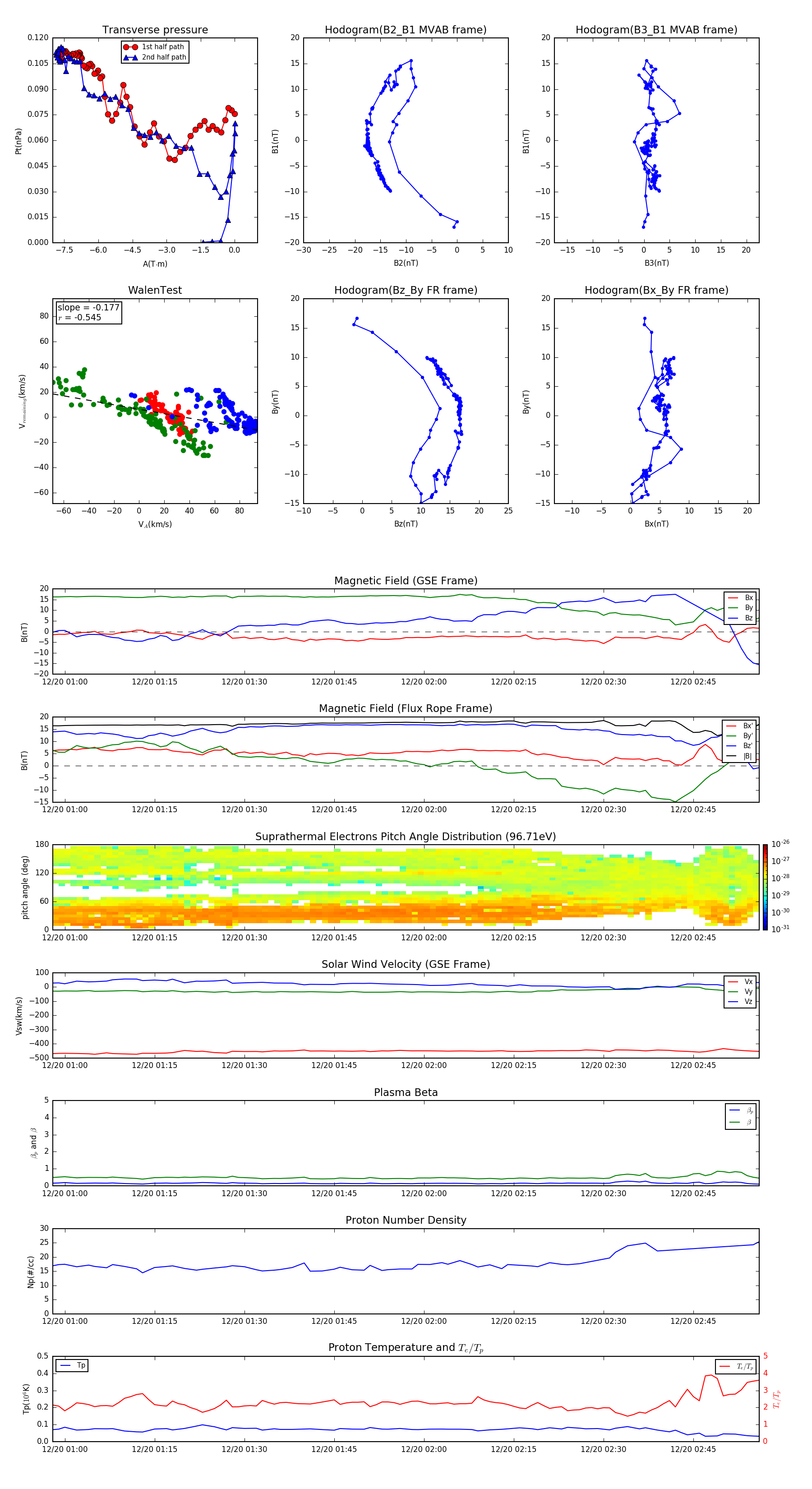Click the "Hodogram(Bx_By FR frame)" title
The height and width of the screenshot is (1489, 812).
click(656, 290)
